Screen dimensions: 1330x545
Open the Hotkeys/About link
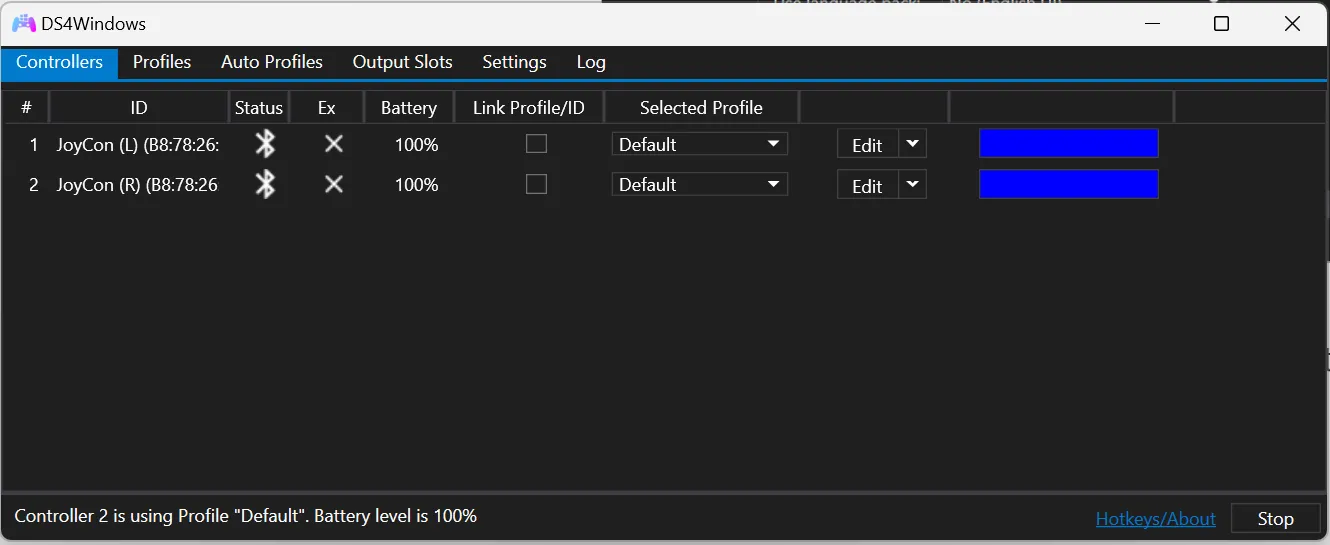1156,518
